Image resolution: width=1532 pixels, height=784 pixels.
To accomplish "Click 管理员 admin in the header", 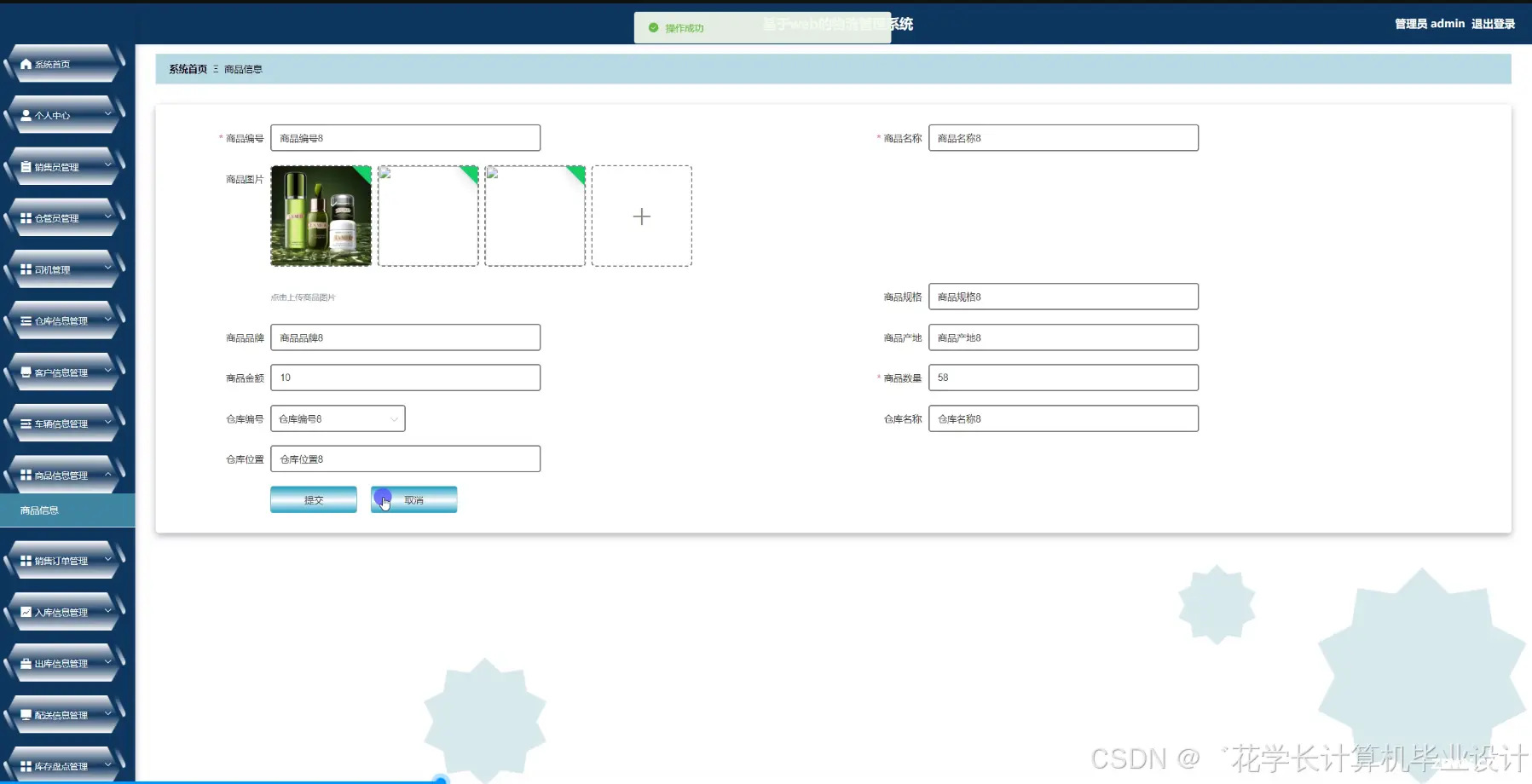I will click(1430, 24).
